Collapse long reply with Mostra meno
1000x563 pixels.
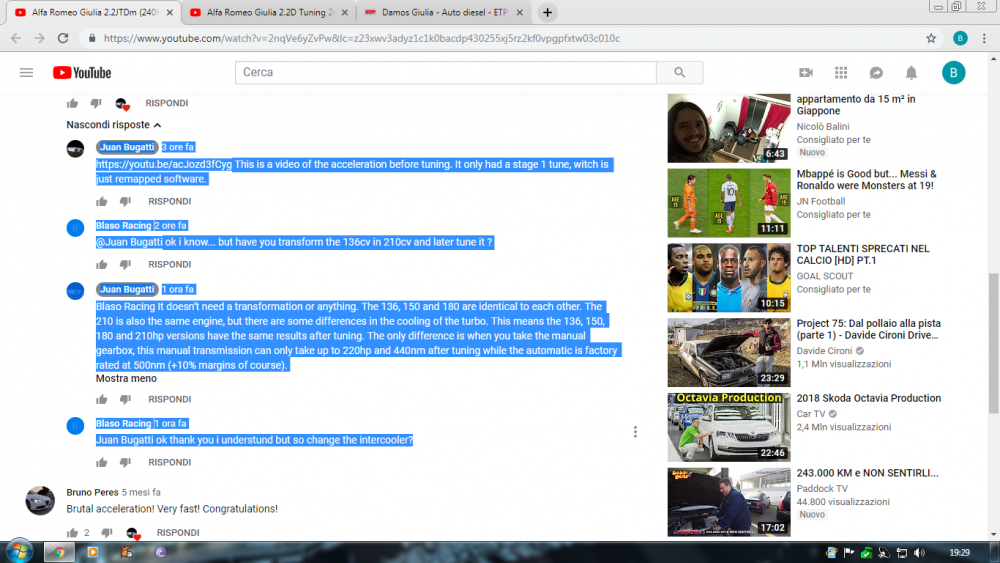(x=126, y=379)
